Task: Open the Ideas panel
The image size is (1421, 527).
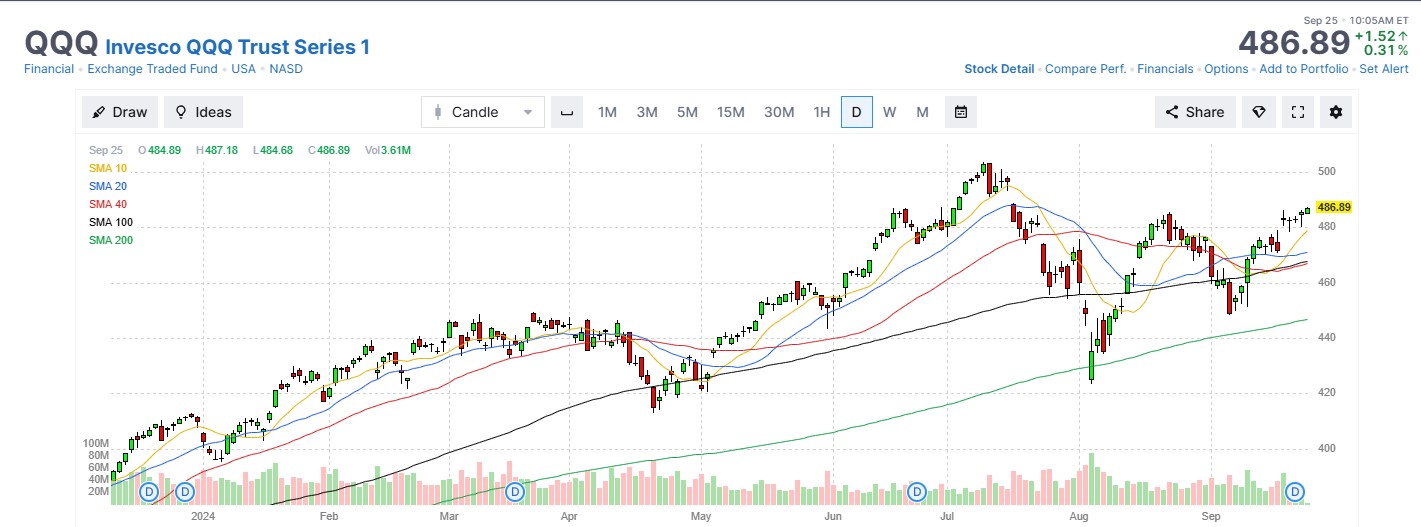Action: coord(204,112)
